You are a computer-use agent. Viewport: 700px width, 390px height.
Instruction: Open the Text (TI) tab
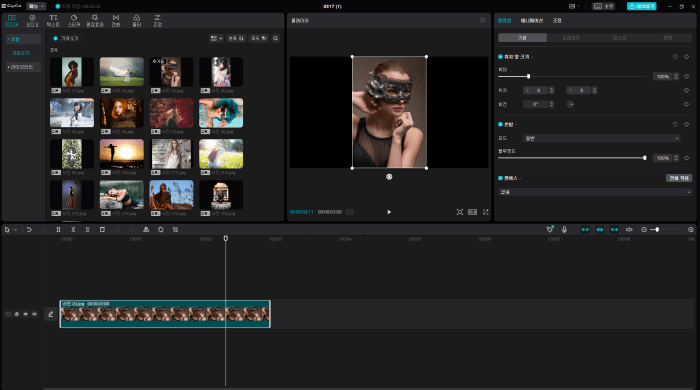pyautogui.click(x=53, y=21)
